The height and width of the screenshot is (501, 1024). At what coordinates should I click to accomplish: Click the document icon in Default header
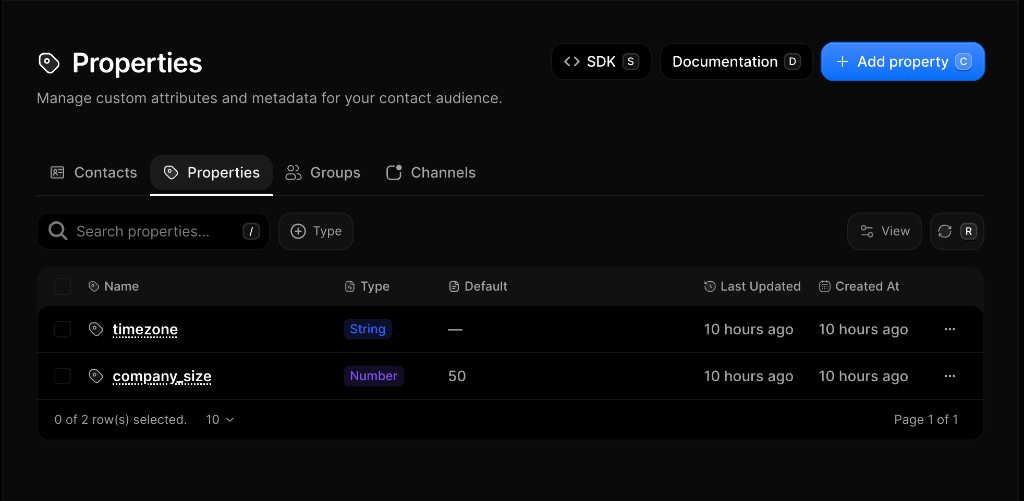pos(454,286)
